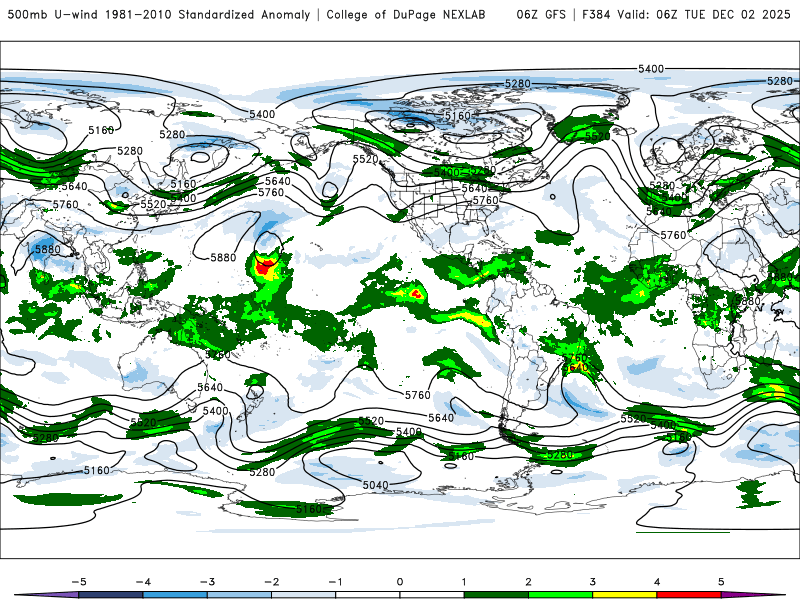Image resolution: width=800 pixels, height=600 pixels.
Task: Click the light blue -3 to -2 colorbar segment
Action: (x=239, y=595)
